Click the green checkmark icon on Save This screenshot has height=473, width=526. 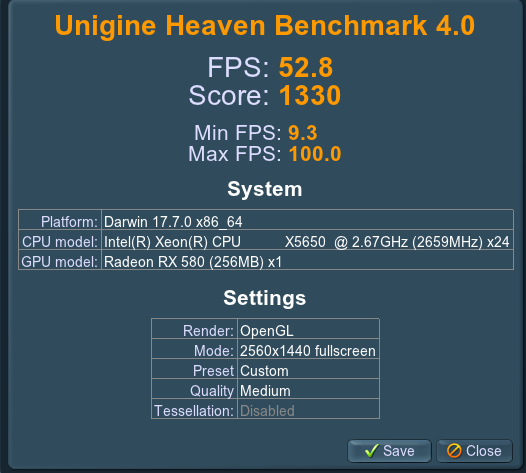[x=371, y=451]
